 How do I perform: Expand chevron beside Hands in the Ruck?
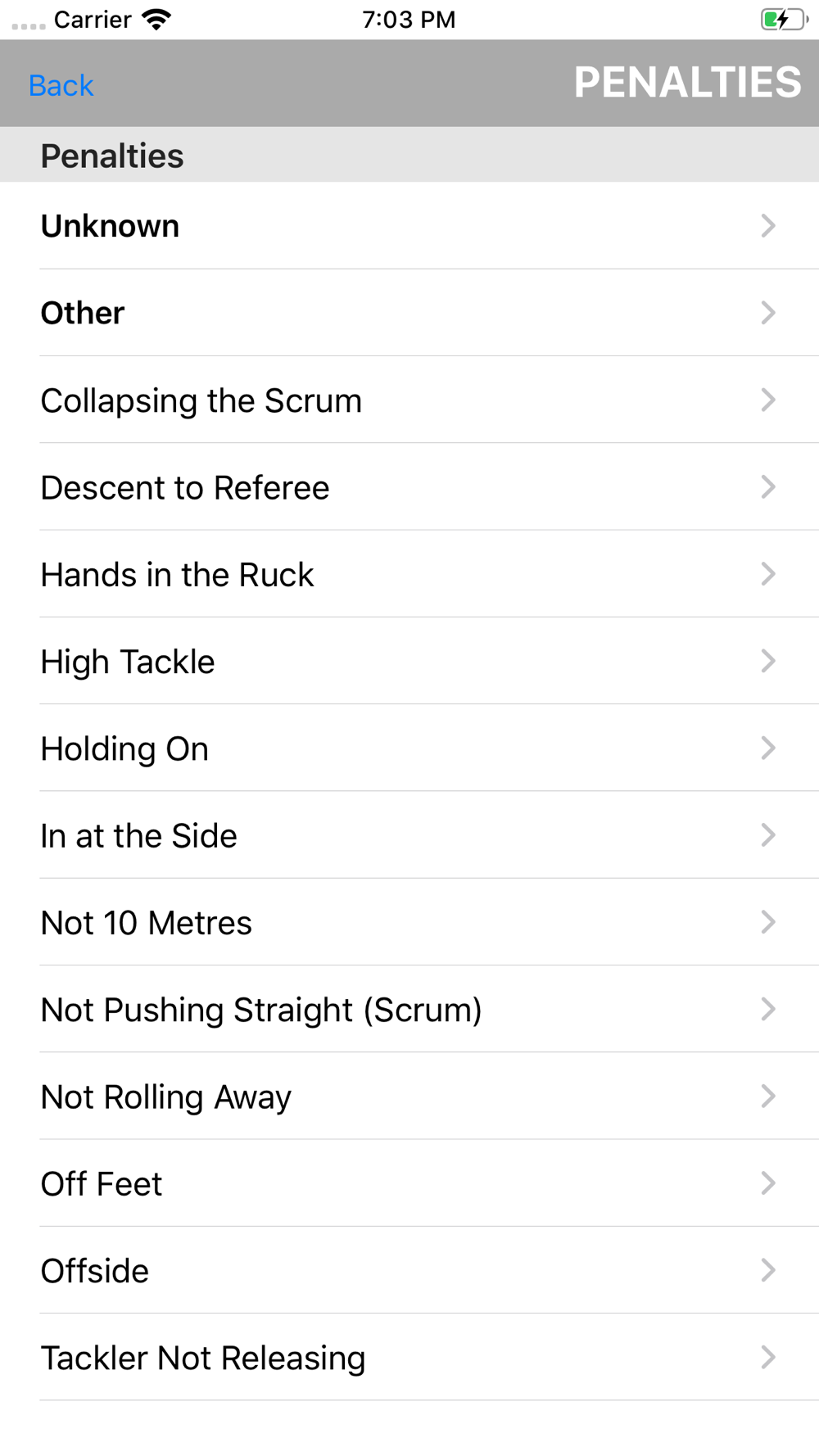pos(767,574)
